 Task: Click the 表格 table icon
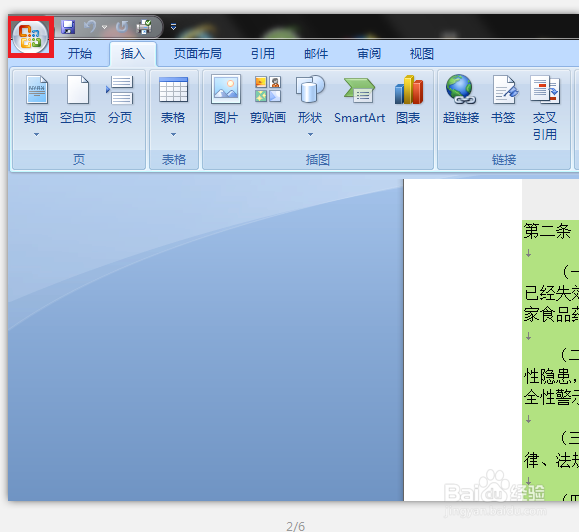pyautogui.click(x=173, y=89)
